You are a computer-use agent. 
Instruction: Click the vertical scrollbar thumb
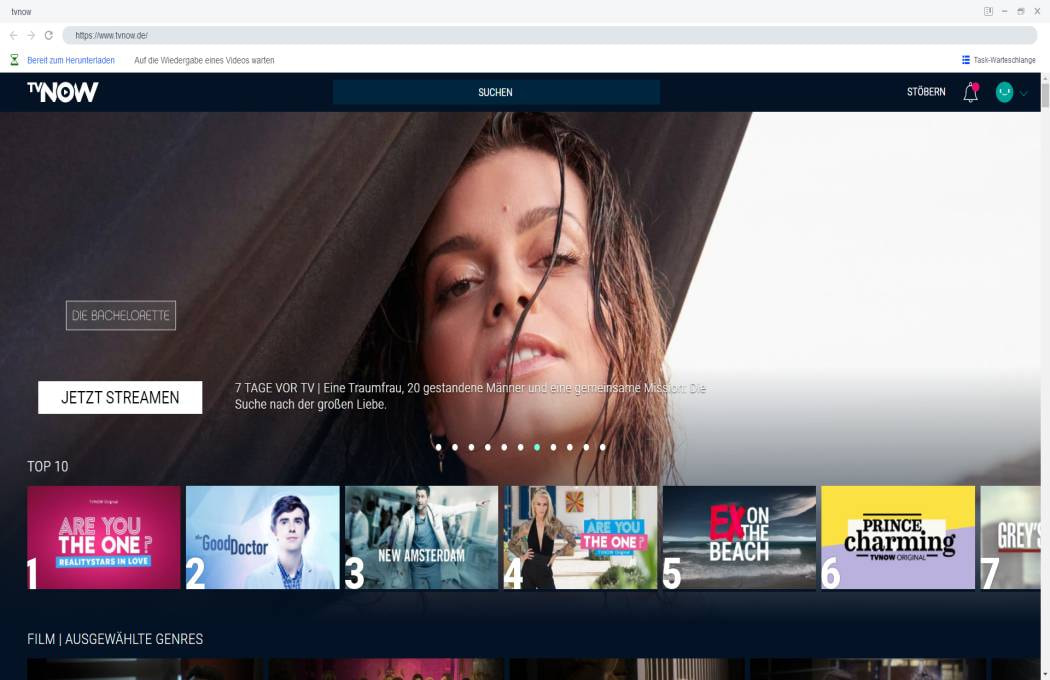[x=1045, y=95]
